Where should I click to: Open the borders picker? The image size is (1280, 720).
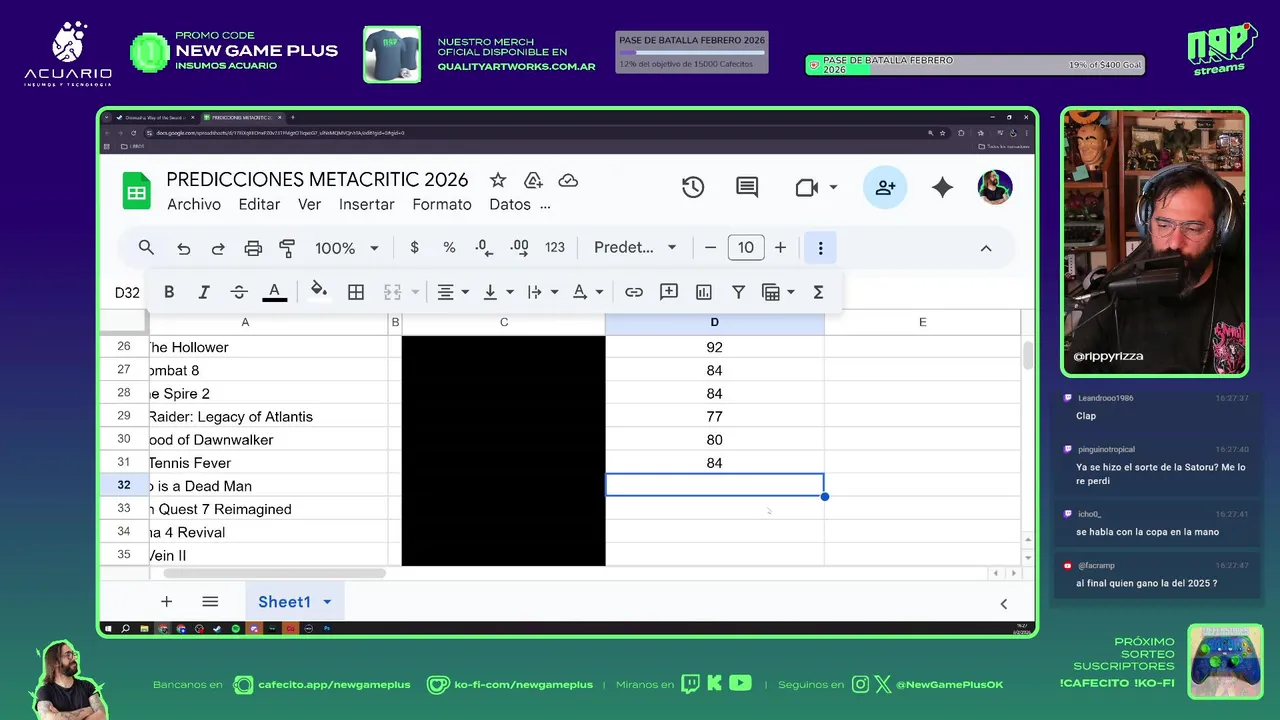355,292
